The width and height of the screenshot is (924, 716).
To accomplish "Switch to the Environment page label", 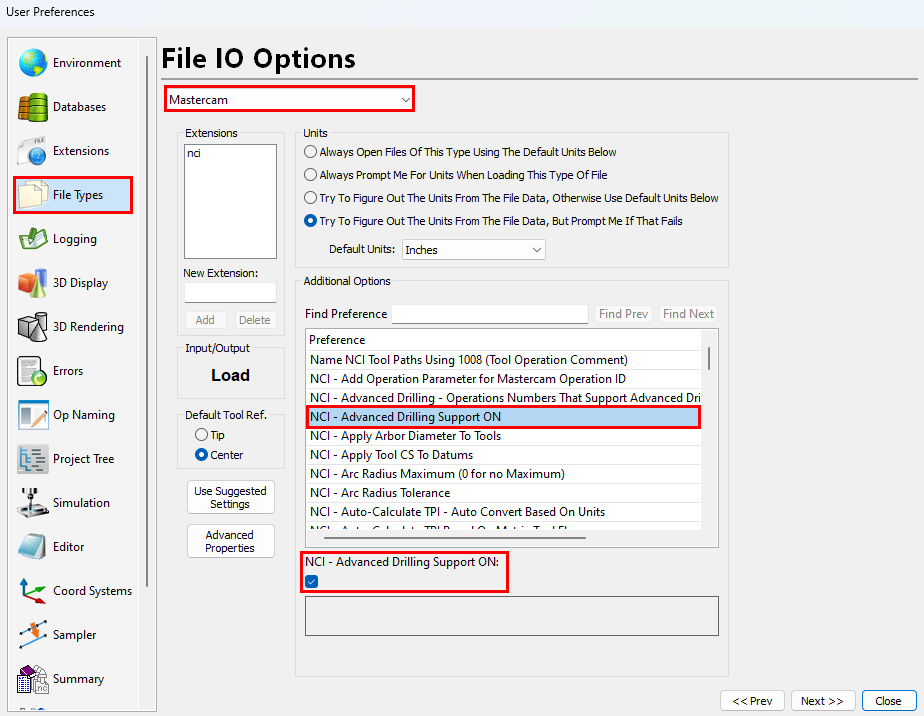I will (87, 63).
